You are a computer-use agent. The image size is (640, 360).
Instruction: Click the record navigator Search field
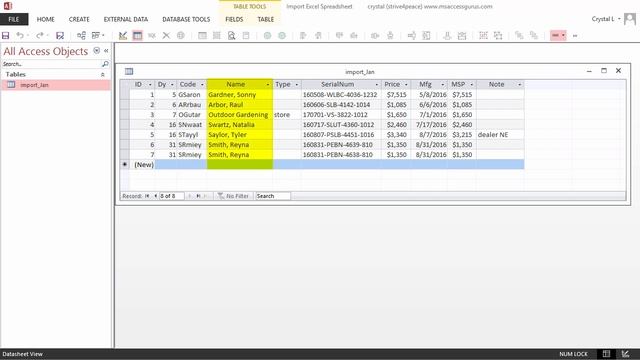click(273, 196)
